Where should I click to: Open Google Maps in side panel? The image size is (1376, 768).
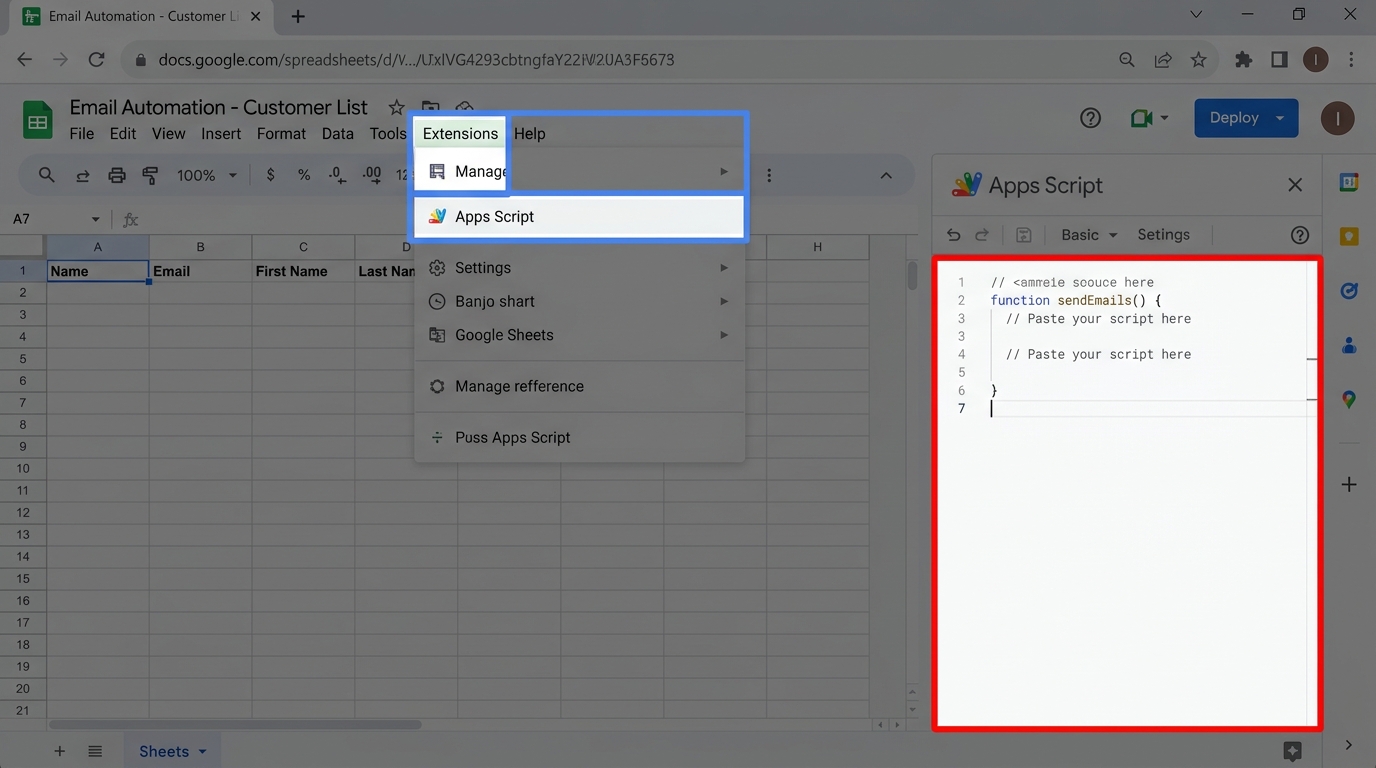point(1348,399)
